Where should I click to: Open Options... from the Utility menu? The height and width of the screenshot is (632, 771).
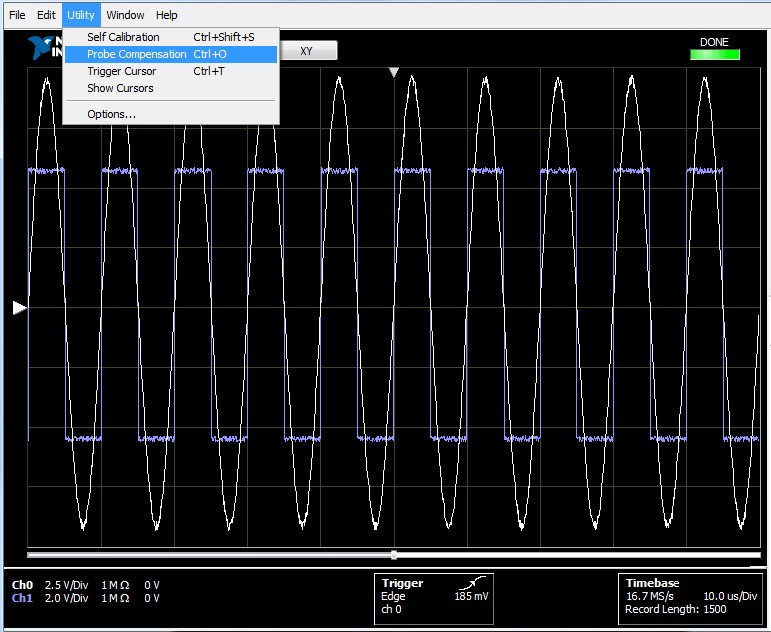coord(111,114)
